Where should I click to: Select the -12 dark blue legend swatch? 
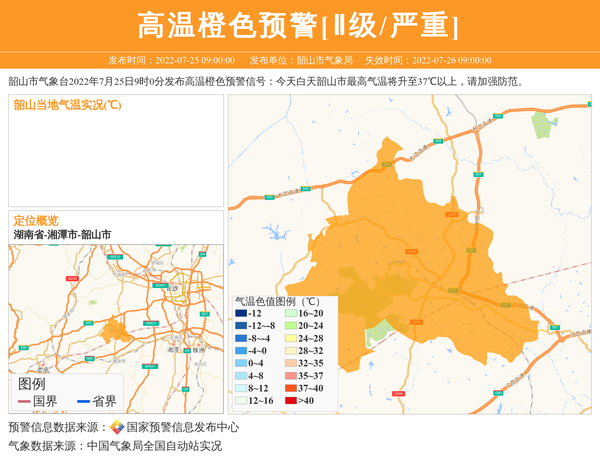click(241, 314)
